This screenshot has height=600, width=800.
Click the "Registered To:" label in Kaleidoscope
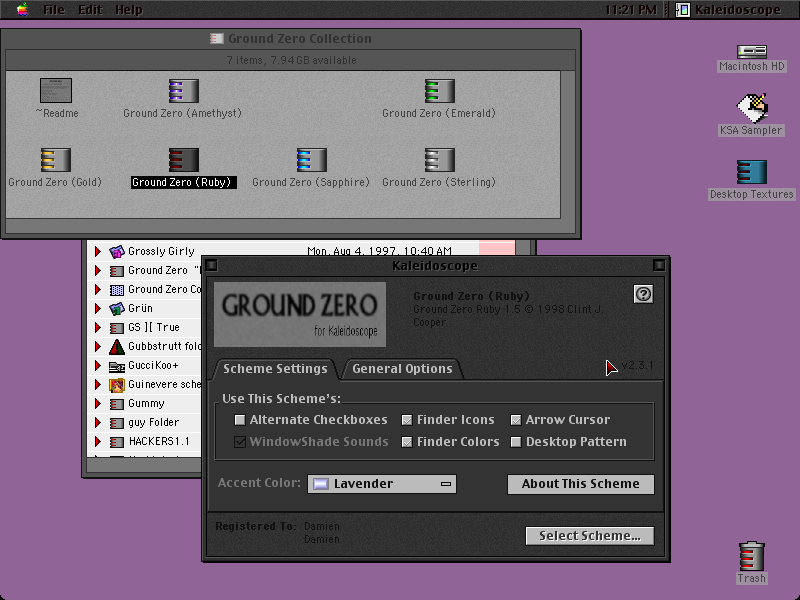pyautogui.click(x=256, y=526)
